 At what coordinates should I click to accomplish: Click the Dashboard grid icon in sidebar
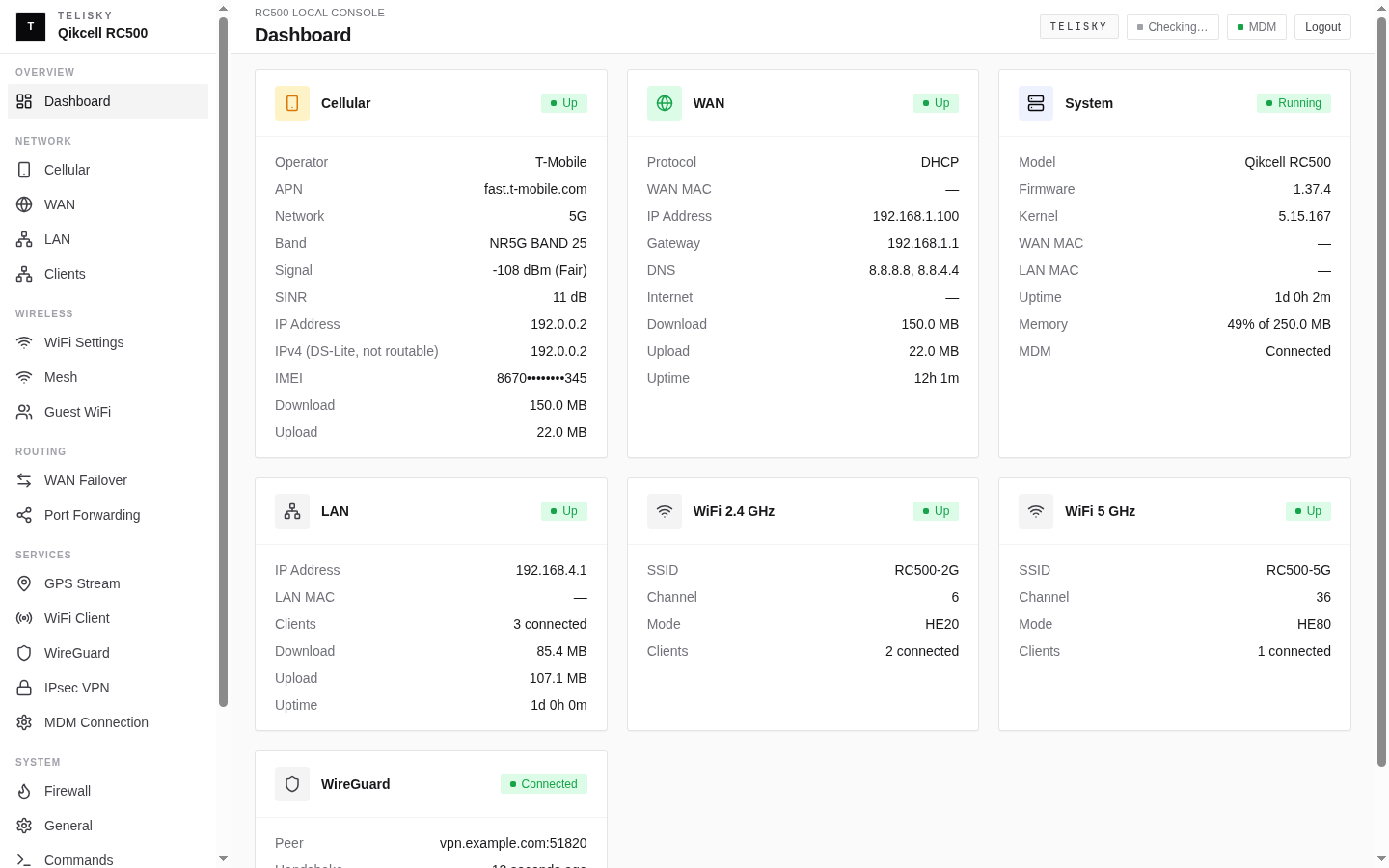tap(24, 101)
